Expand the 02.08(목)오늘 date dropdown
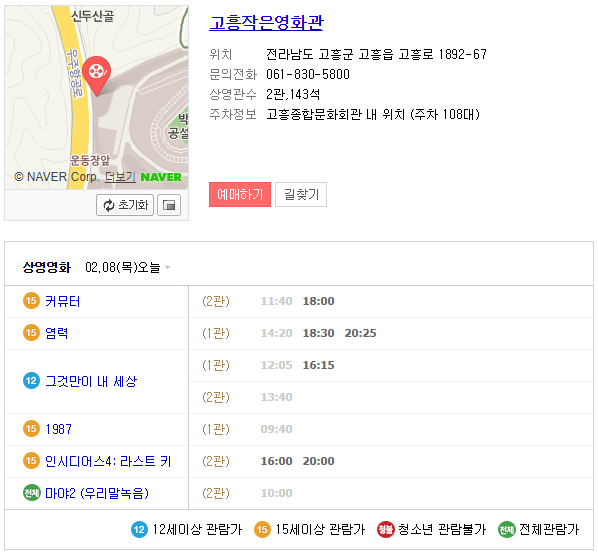This screenshot has height=553, width=598. click(127, 267)
